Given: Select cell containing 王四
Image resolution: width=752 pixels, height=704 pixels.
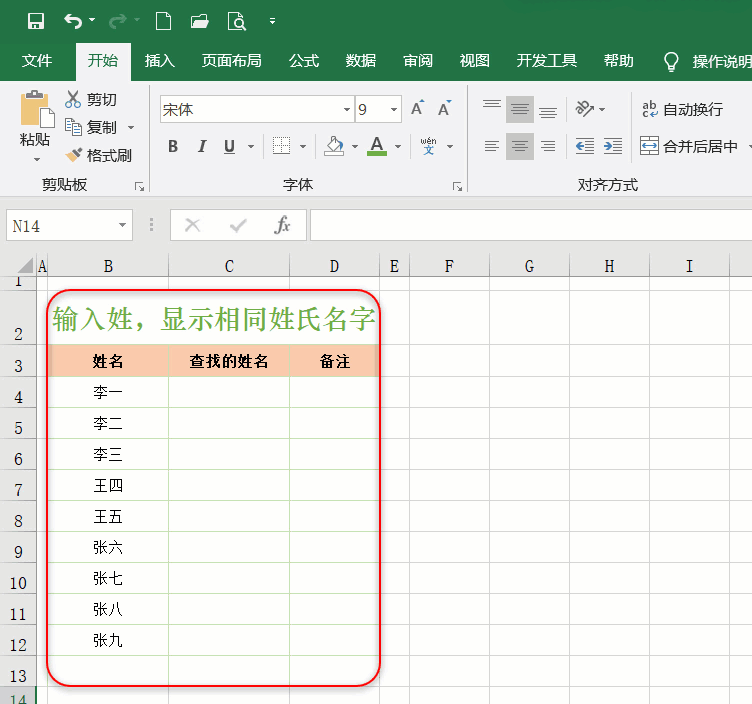Looking at the screenshot, I should pos(108,485).
